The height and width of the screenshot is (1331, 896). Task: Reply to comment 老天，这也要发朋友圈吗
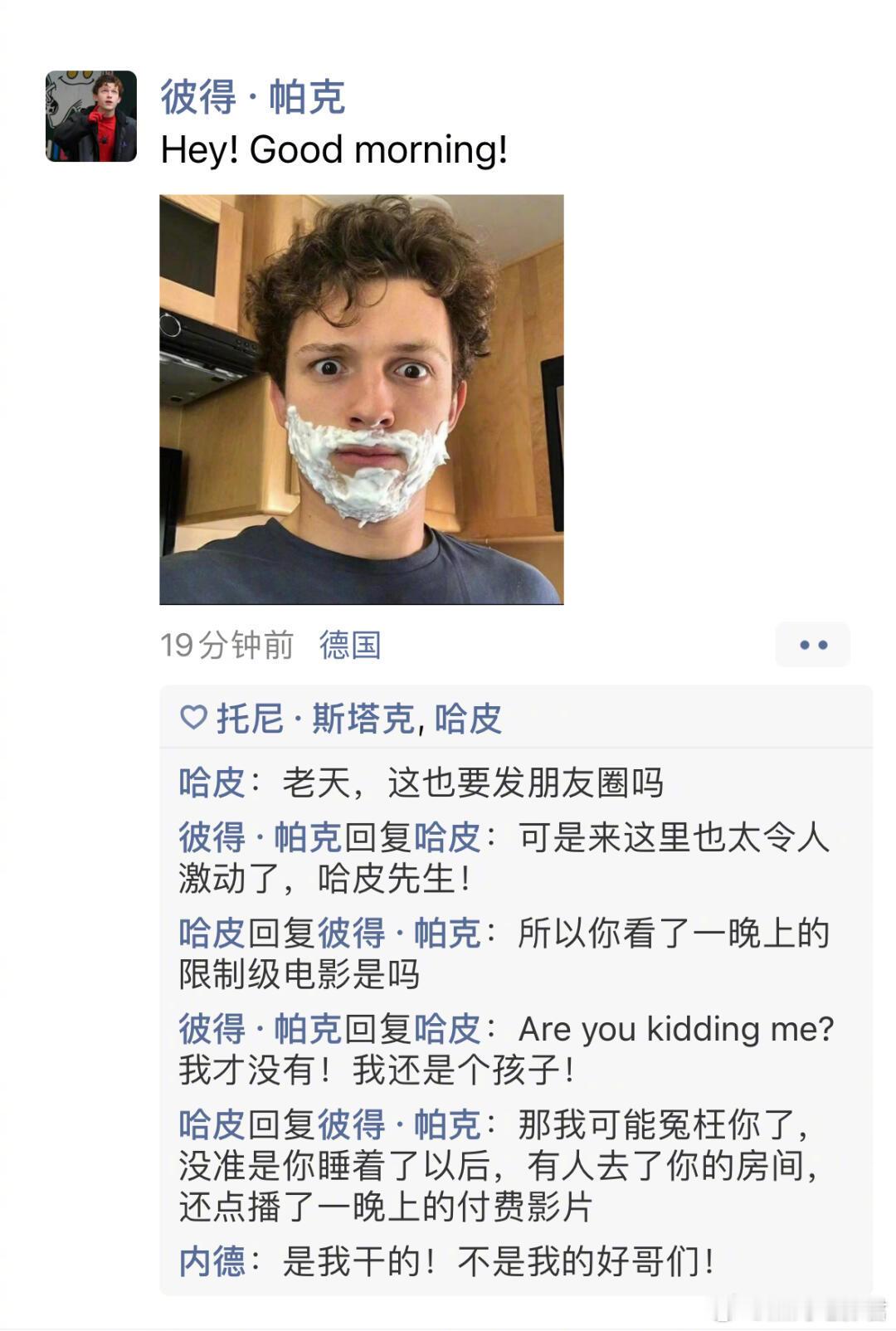click(x=473, y=783)
